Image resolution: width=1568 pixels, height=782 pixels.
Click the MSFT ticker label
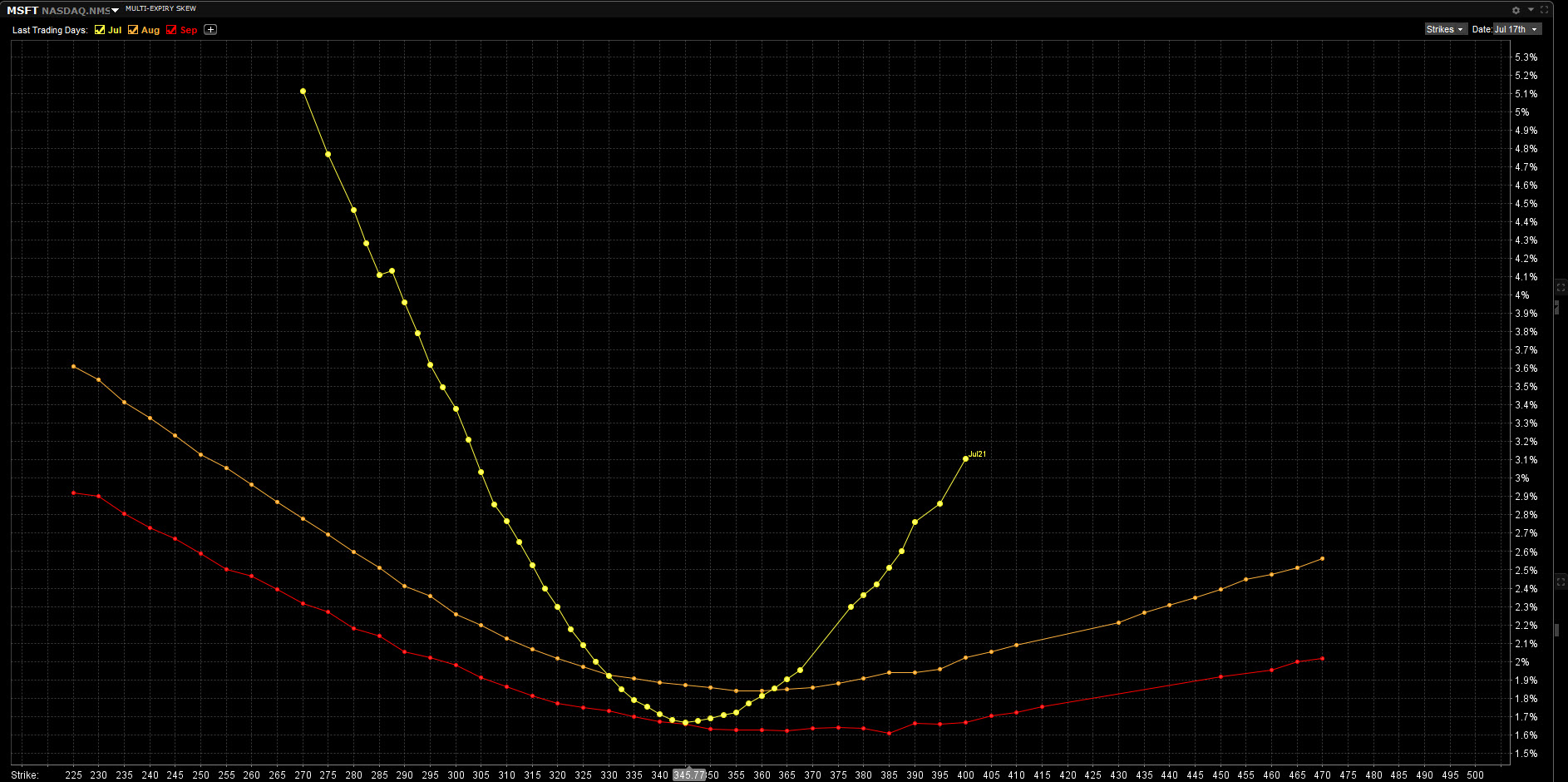pos(22,10)
